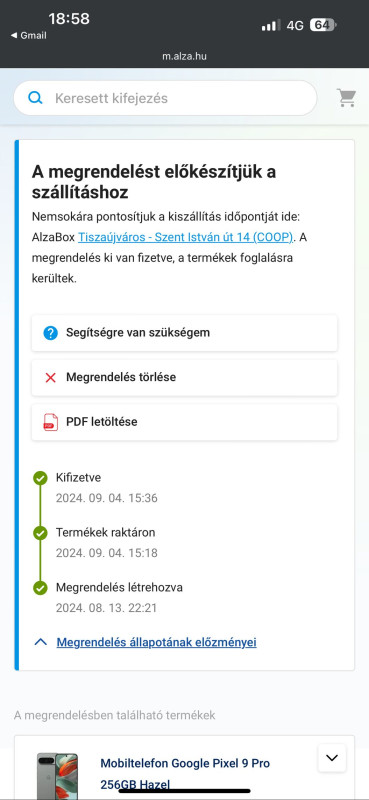Screen dimensions: 369x800
Task: Tap the Megrendelés létrehozva green checkmark
Action: pos(40,588)
